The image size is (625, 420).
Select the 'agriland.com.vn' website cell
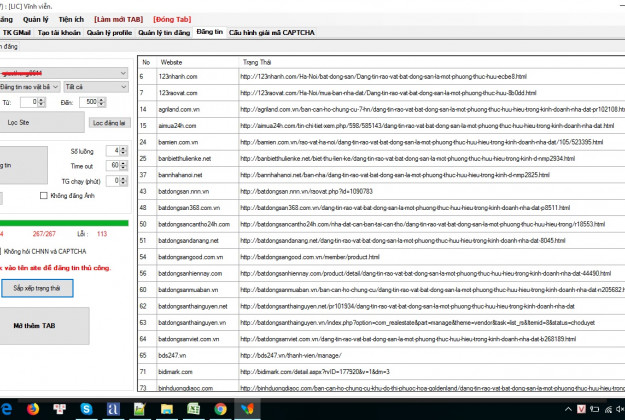pos(198,109)
